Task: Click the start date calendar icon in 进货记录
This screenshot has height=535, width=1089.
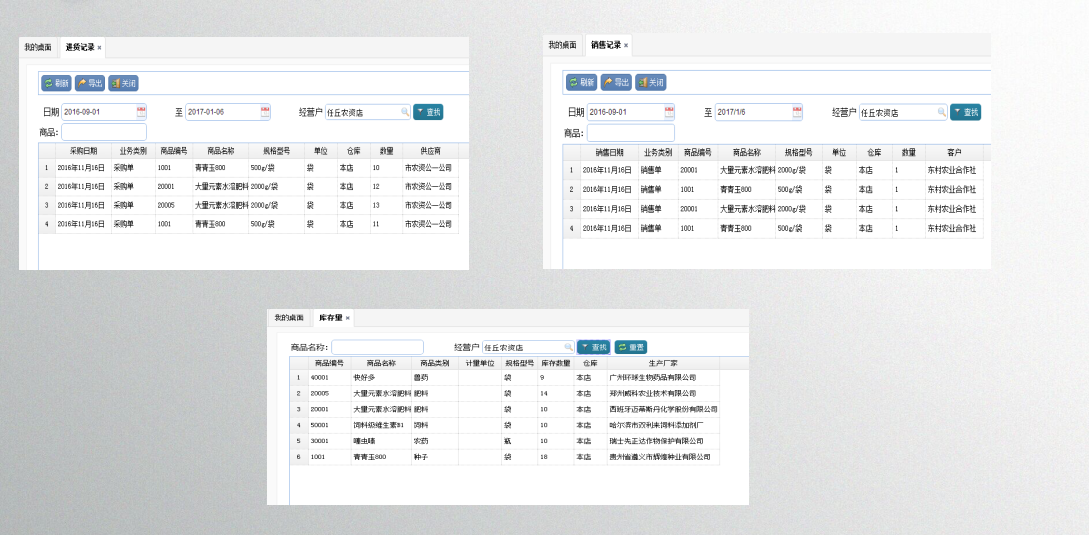Action: (x=141, y=112)
